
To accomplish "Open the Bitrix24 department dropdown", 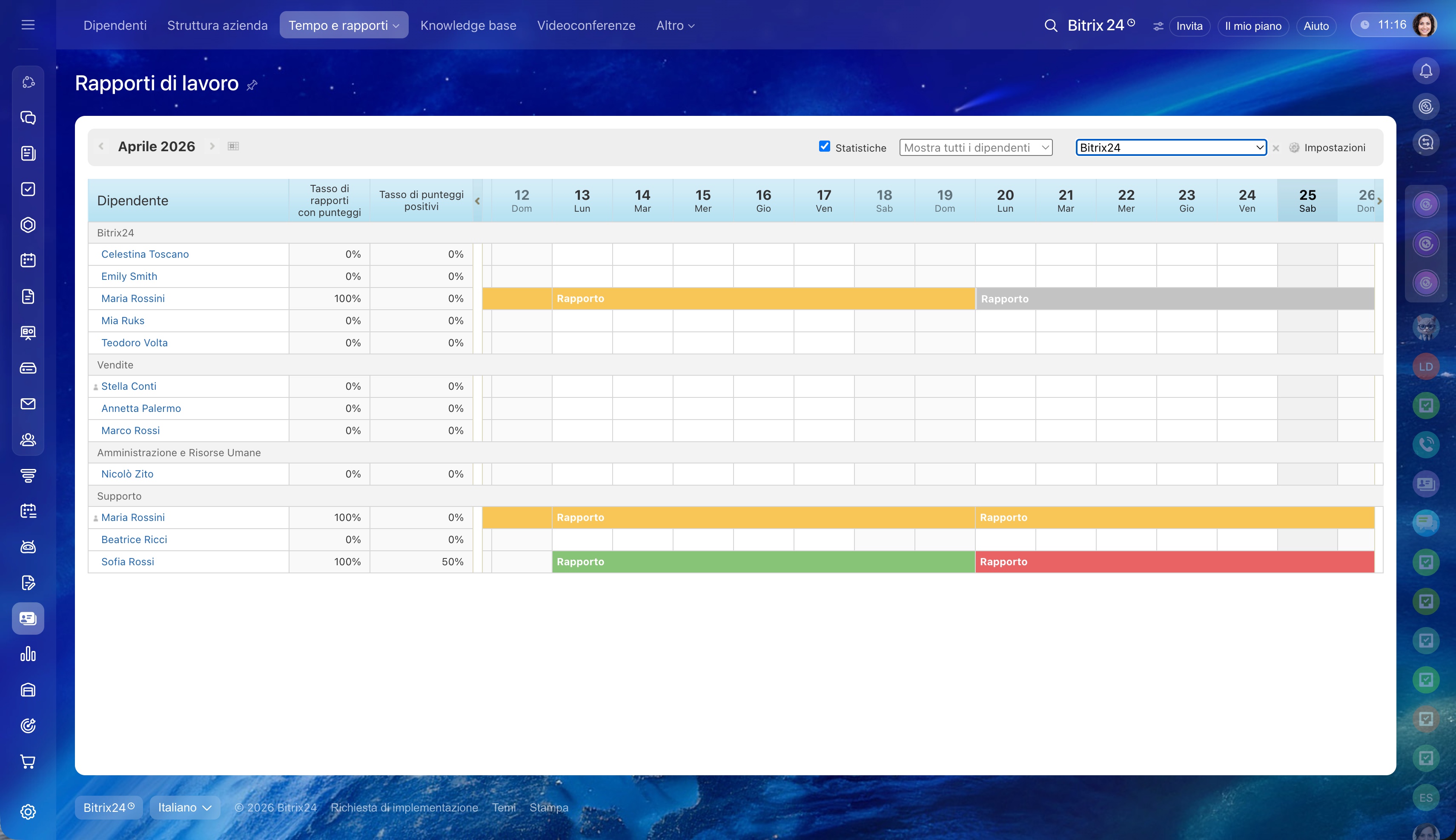I will coord(1171,148).
